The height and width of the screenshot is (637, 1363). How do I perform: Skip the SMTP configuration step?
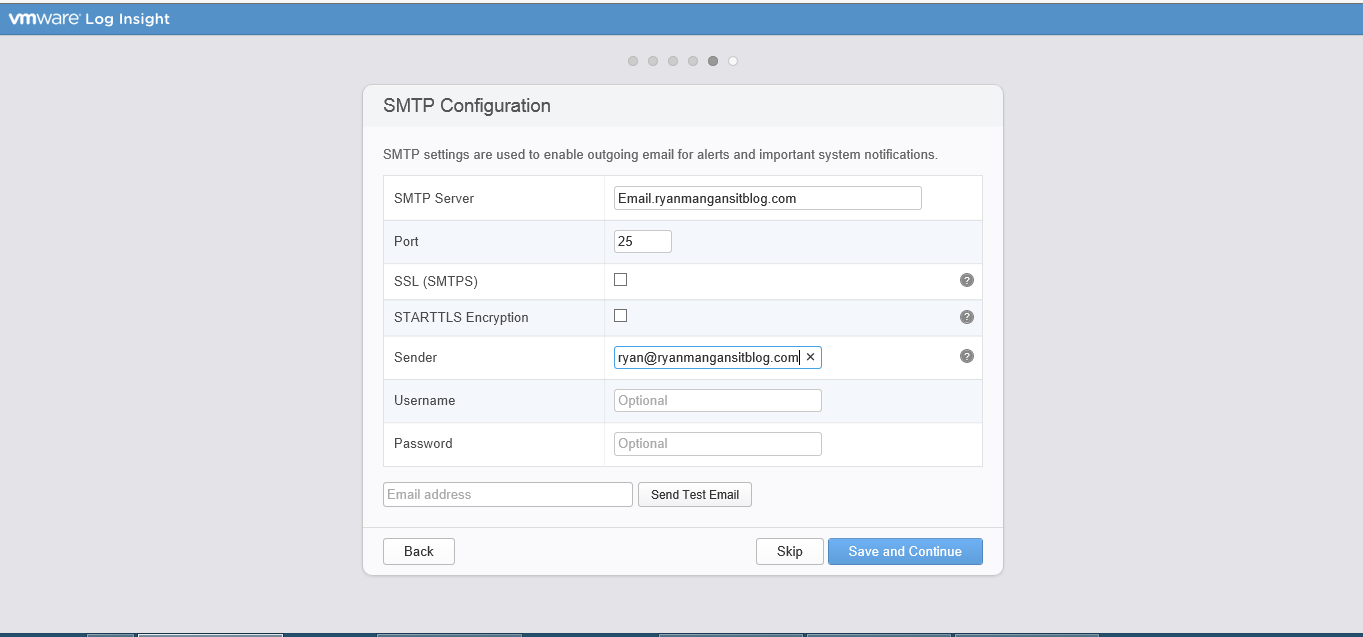(x=789, y=551)
